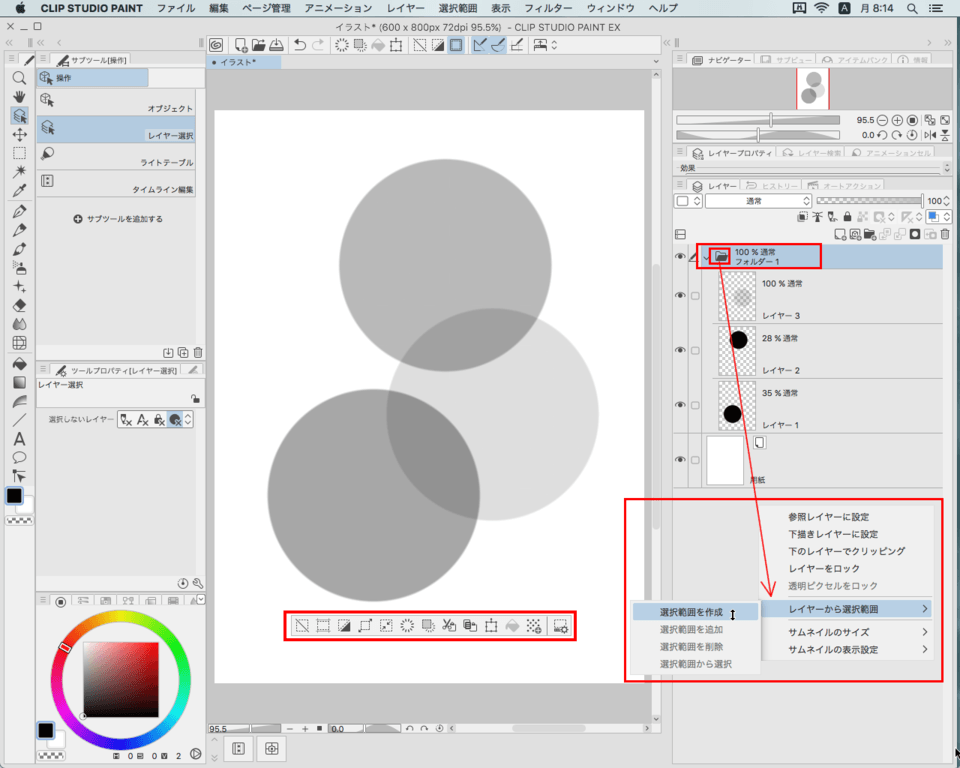
Task: Open 選択しないレイヤー options stepper
Action: [188, 420]
